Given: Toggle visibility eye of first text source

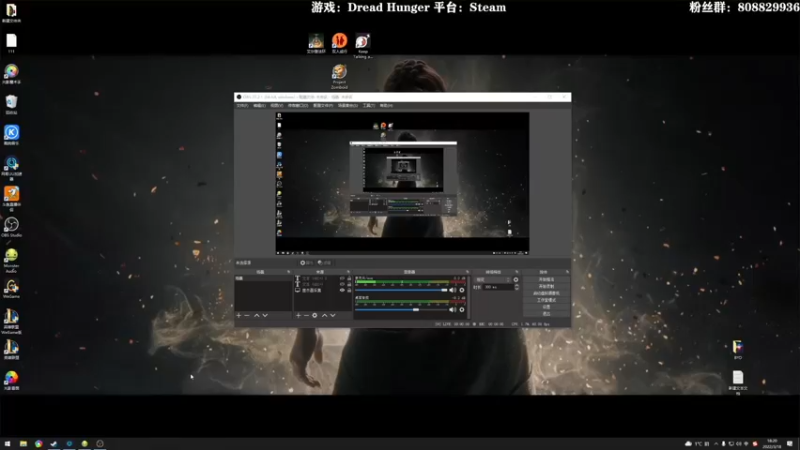Looking at the screenshot, I should click(342, 278).
